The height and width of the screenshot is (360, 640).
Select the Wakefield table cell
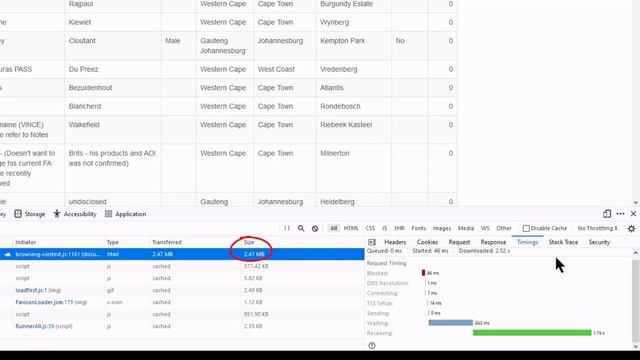(113, 130)
